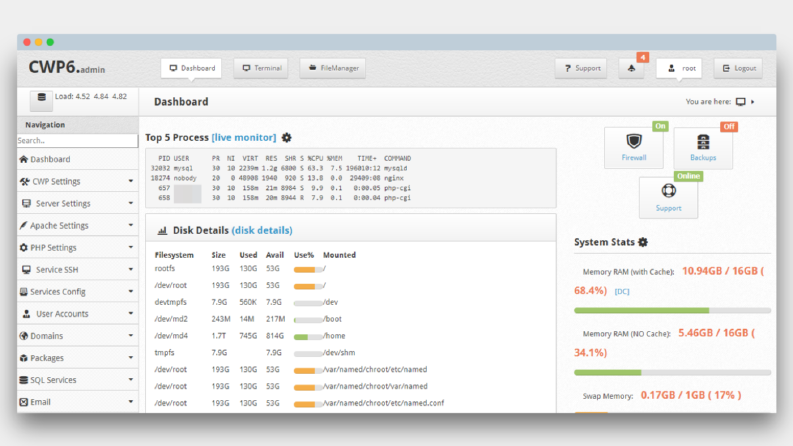This screenshot has height=446, width=793.
Task: Open the Firewall shield icon
Action: tap(634, 141)
